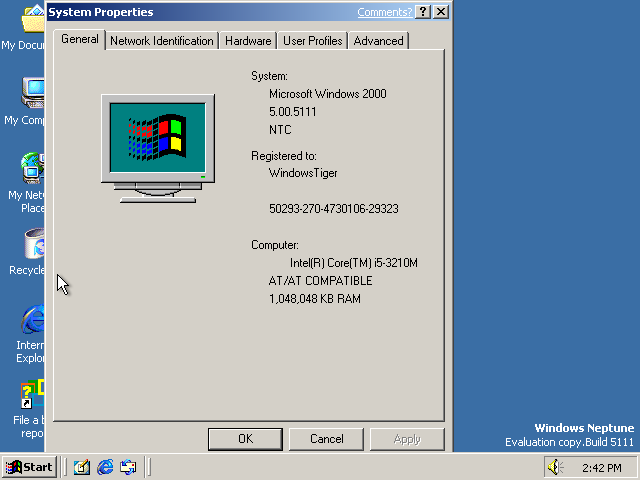Click the 'Intel(R) Core(TM) i5-3210M' text

click(x=353, y=263)
